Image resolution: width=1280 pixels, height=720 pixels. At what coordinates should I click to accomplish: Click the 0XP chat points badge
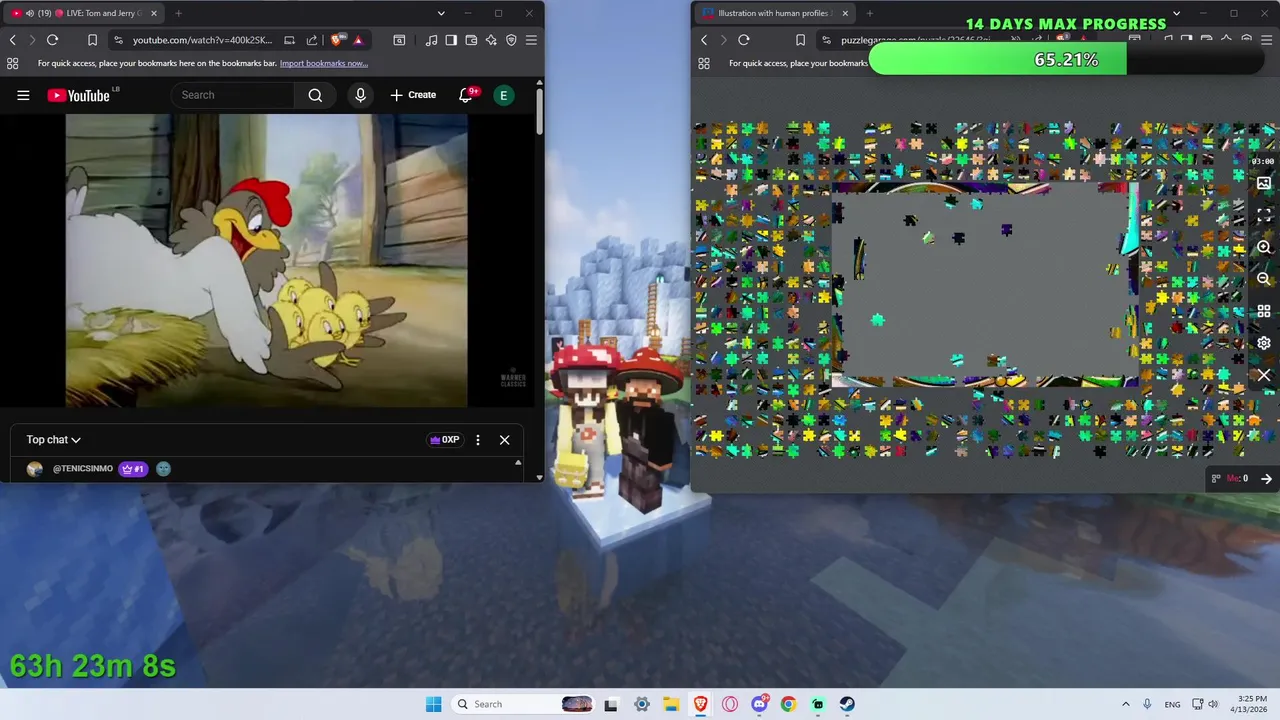(x=445, y=440)
